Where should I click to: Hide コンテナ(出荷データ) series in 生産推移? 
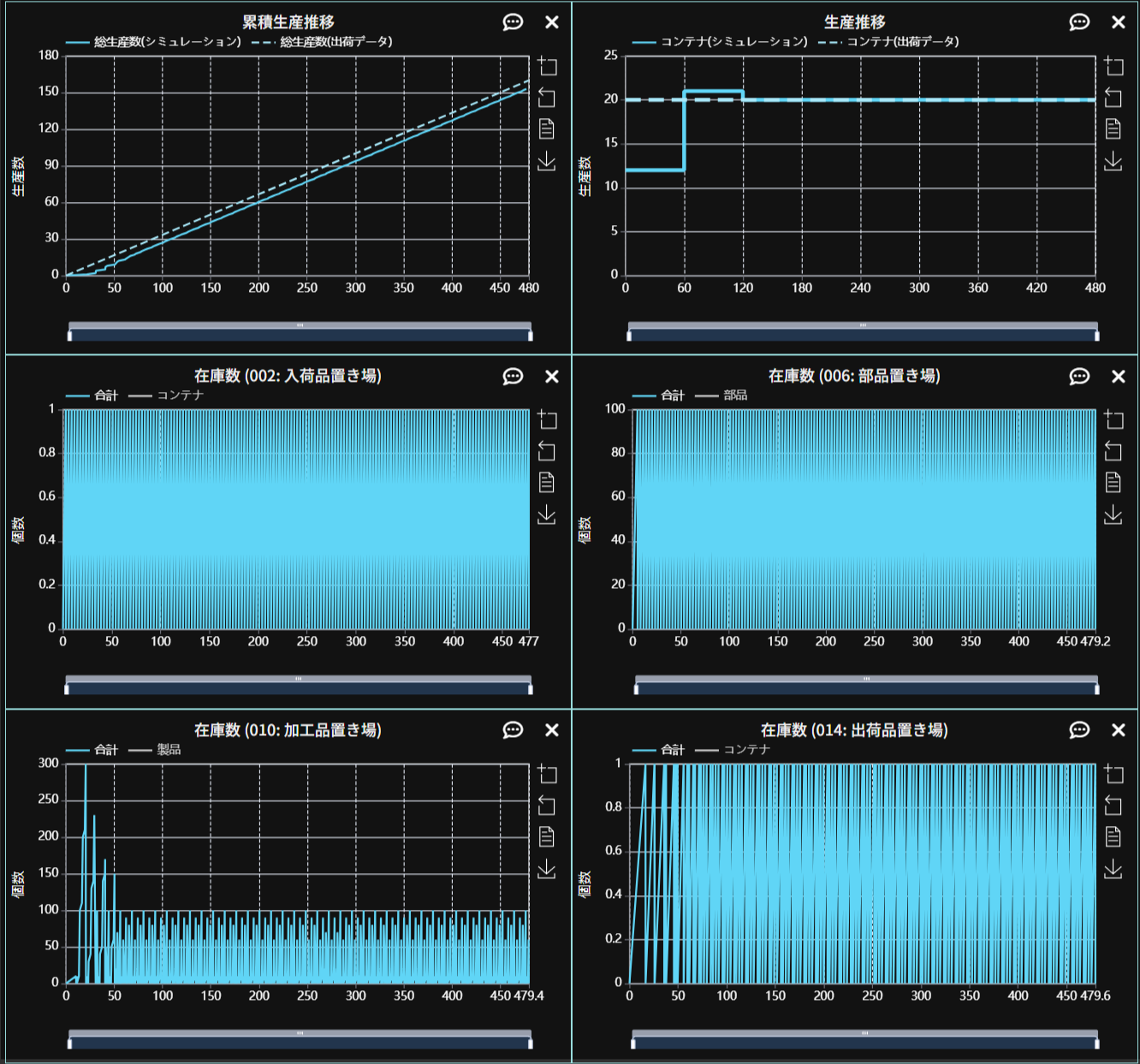click(888, 42)
